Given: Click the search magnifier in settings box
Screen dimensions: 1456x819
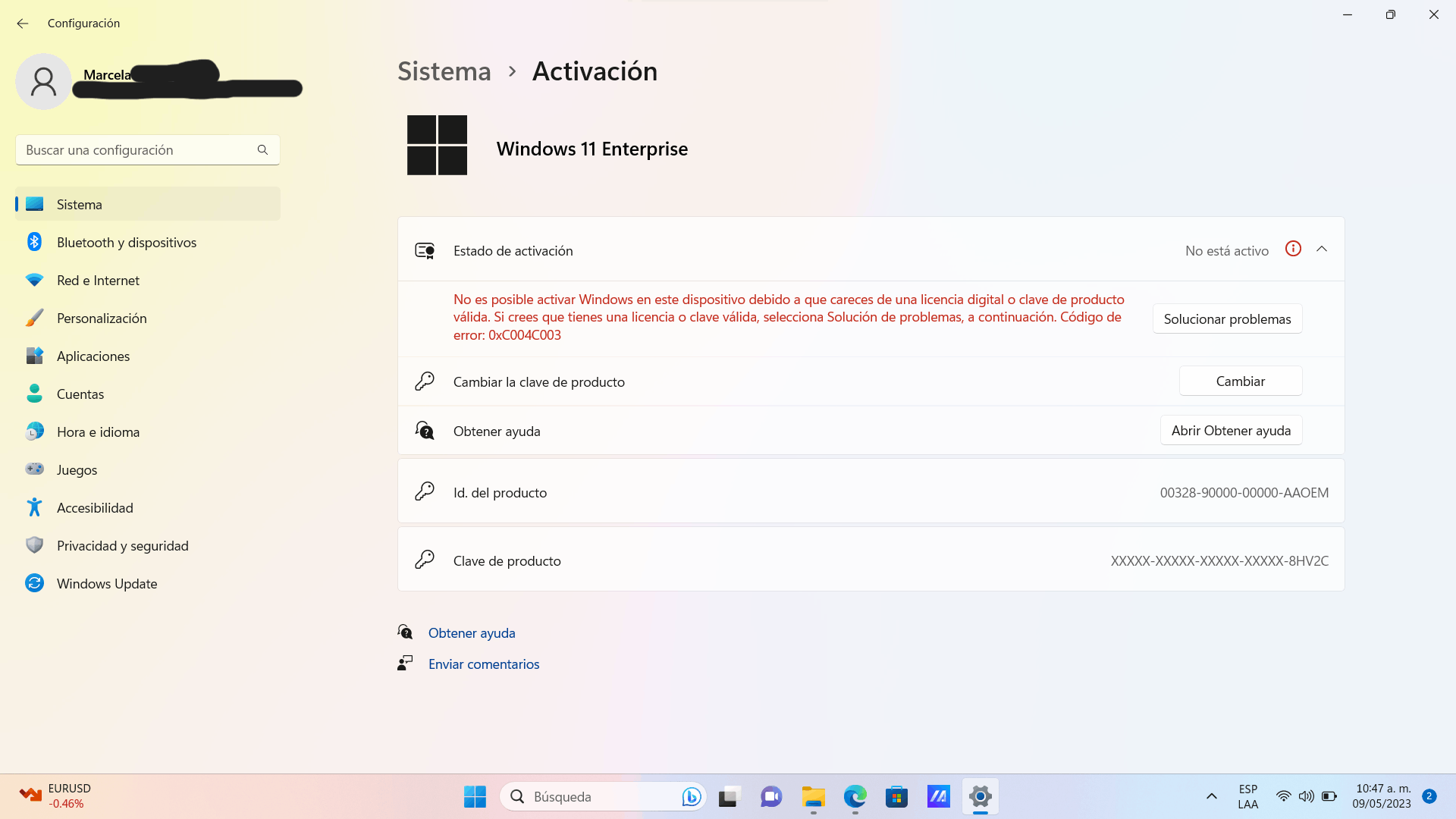Looking at the screenshot, I should tap(262, 150).
